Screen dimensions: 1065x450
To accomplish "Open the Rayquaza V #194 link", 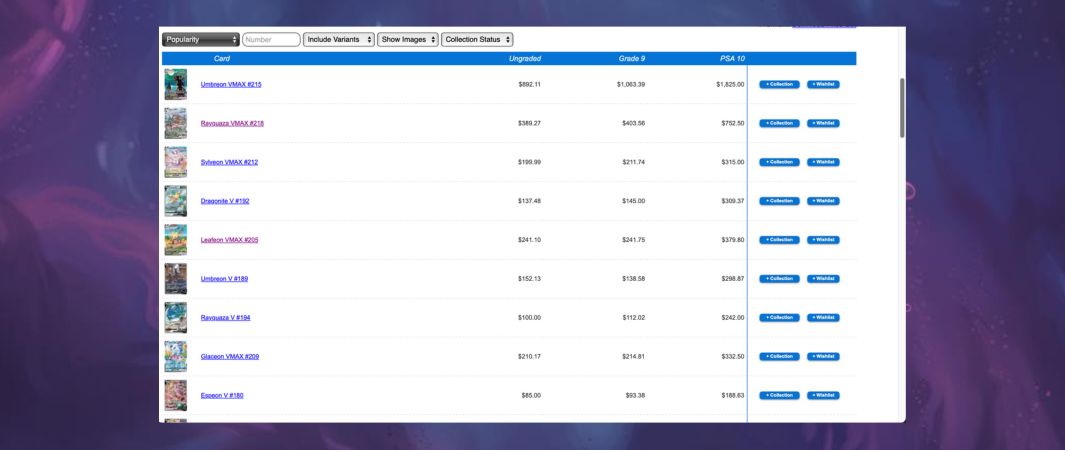I will (x=225, y=318).
